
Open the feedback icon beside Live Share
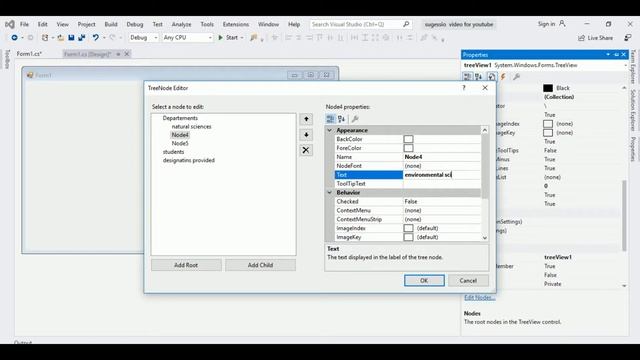[x=628, y=38]
